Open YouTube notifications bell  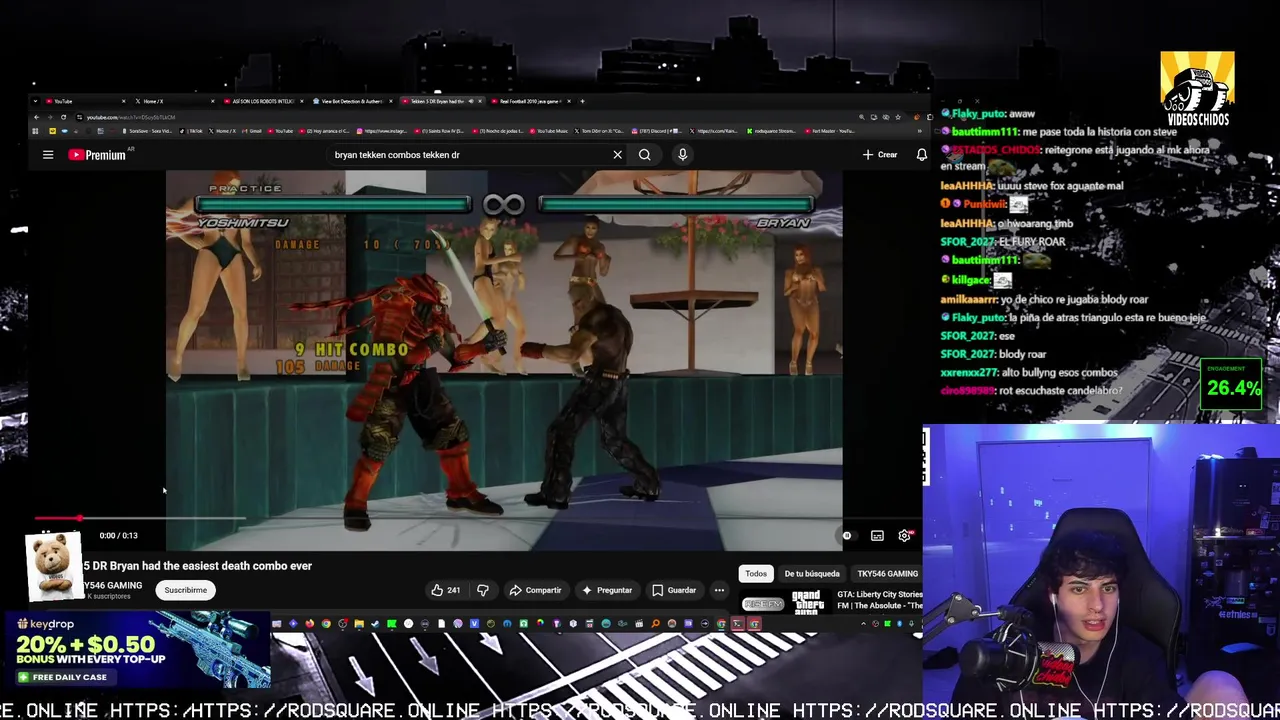(921, 155)
